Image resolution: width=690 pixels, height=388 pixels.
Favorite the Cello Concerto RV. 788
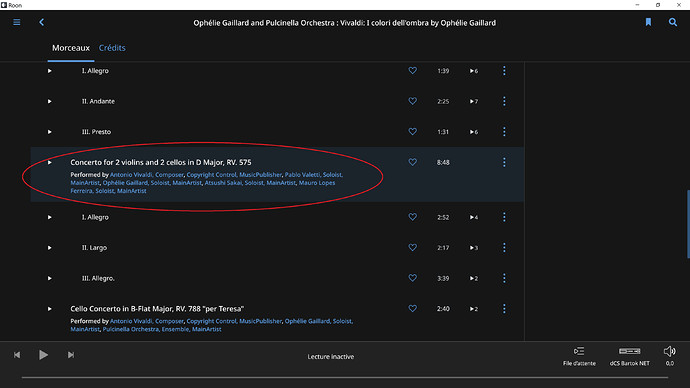[412, 308]
